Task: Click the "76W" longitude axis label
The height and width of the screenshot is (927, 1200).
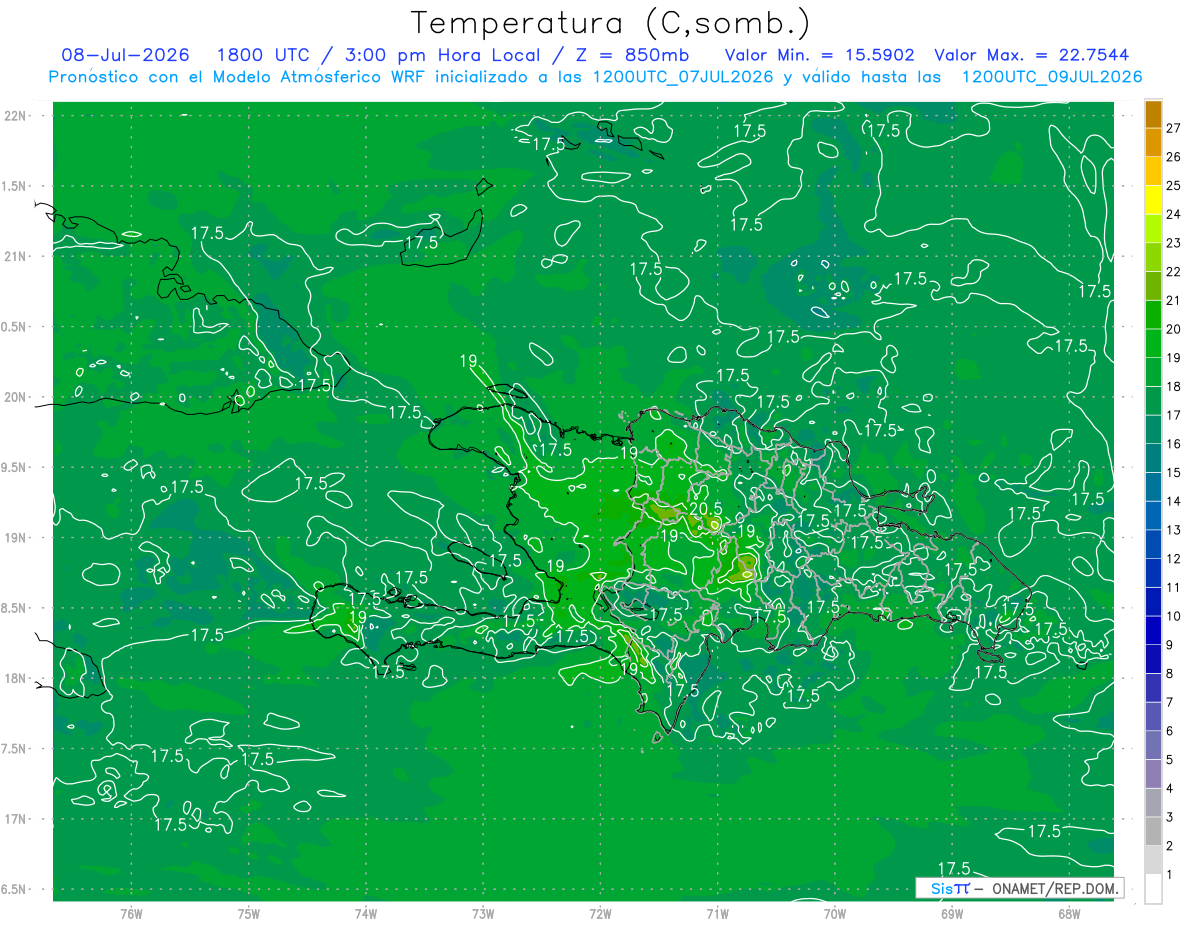Action: coord(131,913)
